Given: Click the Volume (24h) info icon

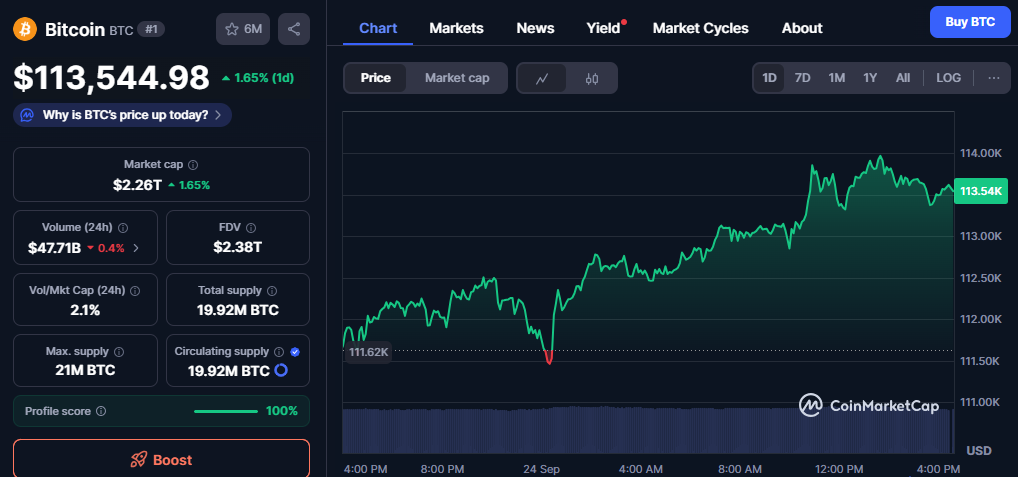Looking at the screenshot, I should point(123,228).
